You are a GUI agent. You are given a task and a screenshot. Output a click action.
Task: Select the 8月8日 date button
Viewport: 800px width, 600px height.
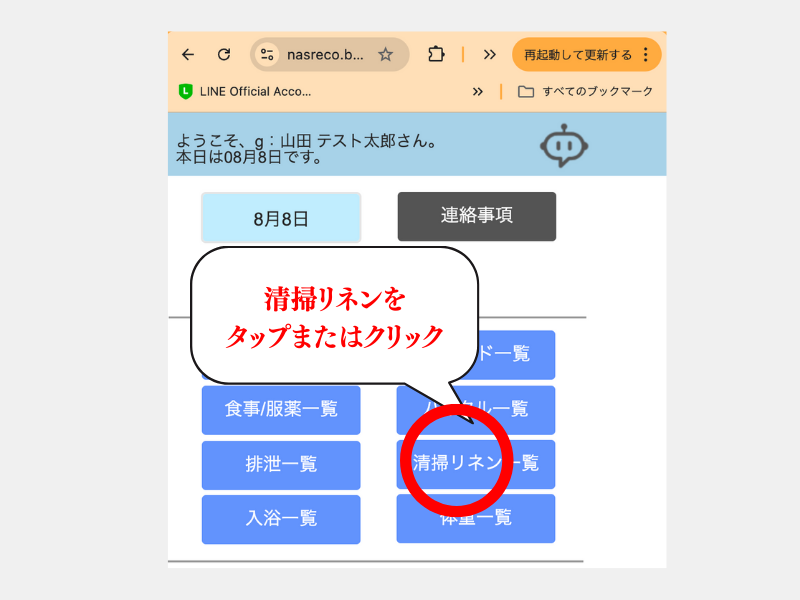point(281,218)
